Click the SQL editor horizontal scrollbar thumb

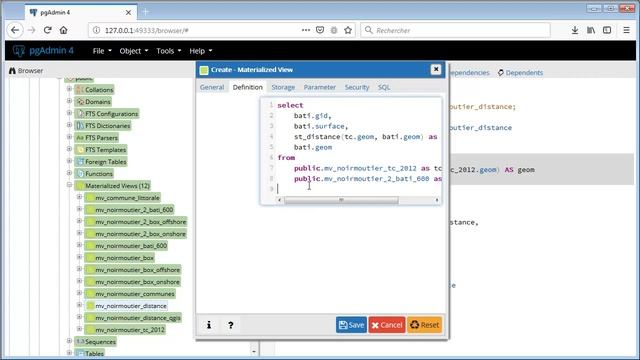(341, 200)
